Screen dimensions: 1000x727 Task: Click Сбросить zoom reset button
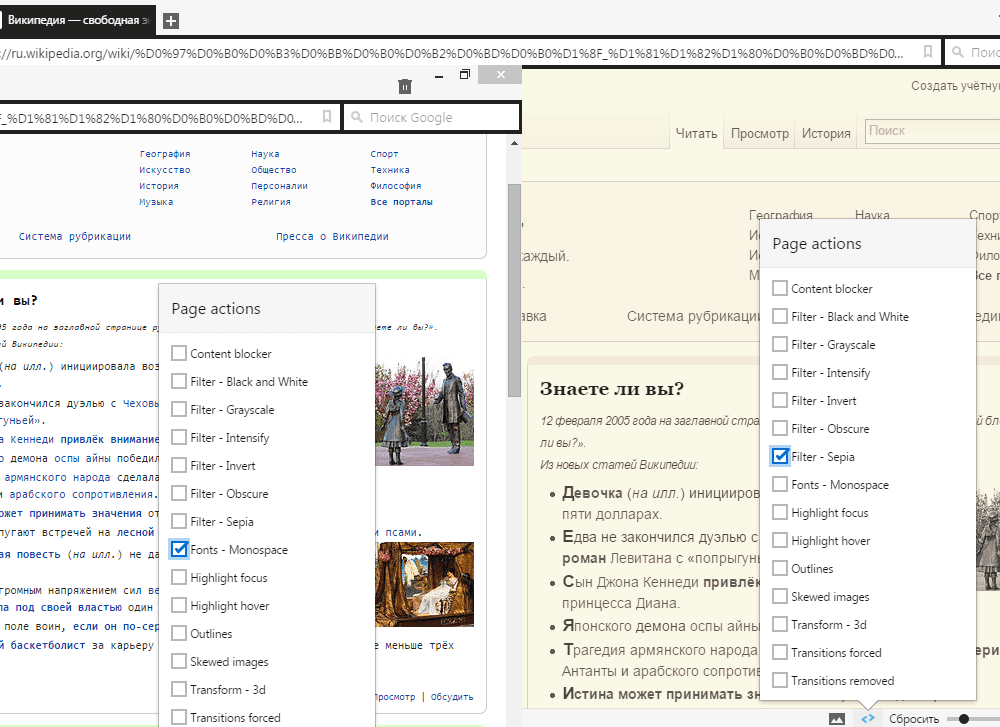[x=914, y=719]
